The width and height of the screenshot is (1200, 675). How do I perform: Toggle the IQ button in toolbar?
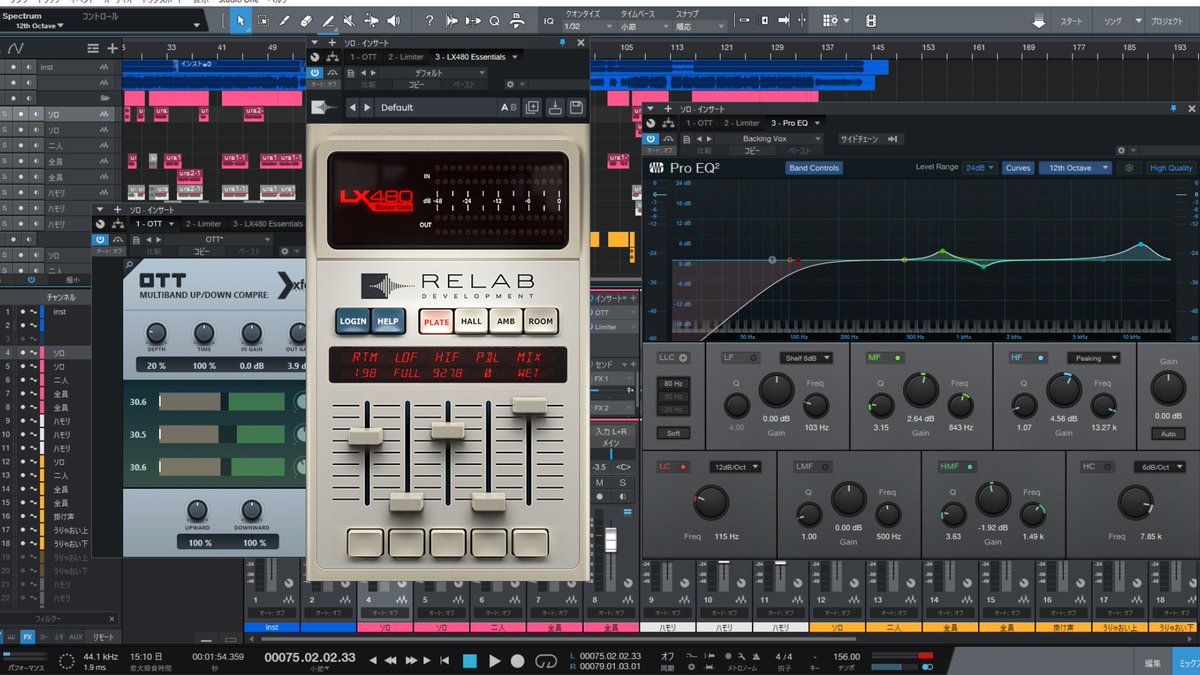(548, 20)
